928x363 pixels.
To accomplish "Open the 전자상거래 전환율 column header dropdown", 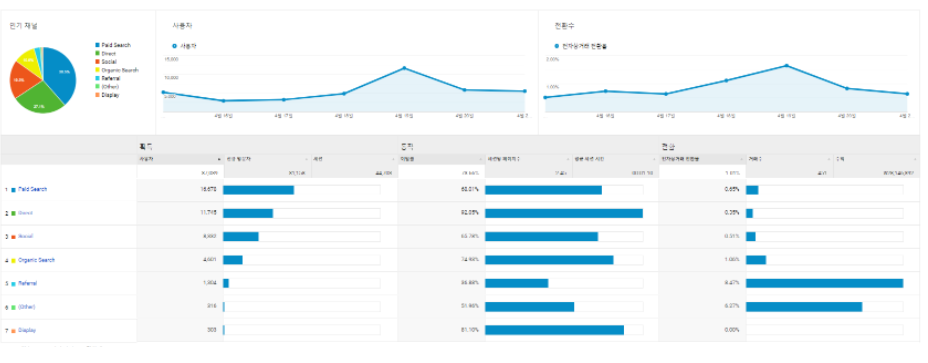I will pyautogui.click(x=741, y=159).
